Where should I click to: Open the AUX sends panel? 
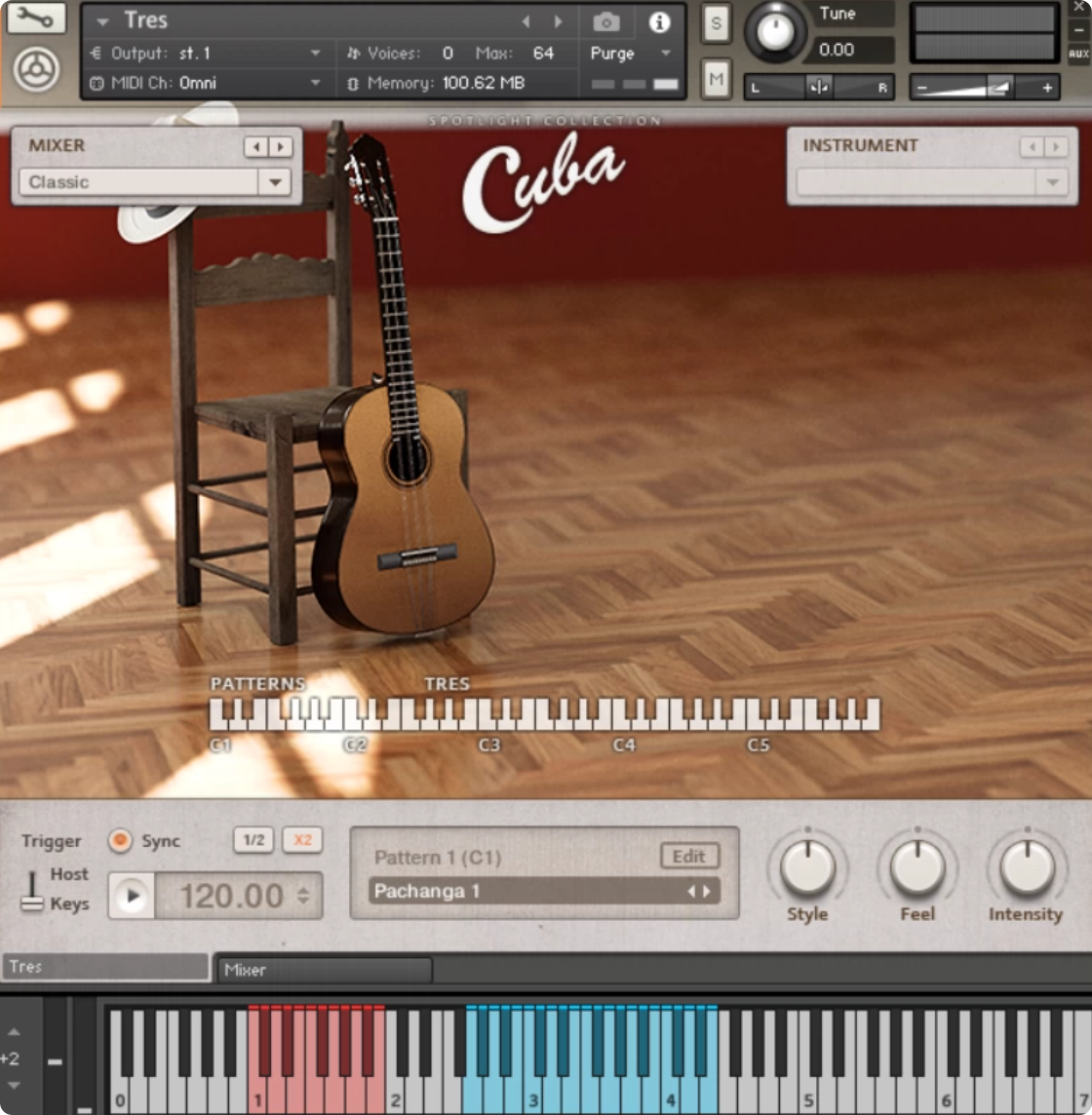1078,54
